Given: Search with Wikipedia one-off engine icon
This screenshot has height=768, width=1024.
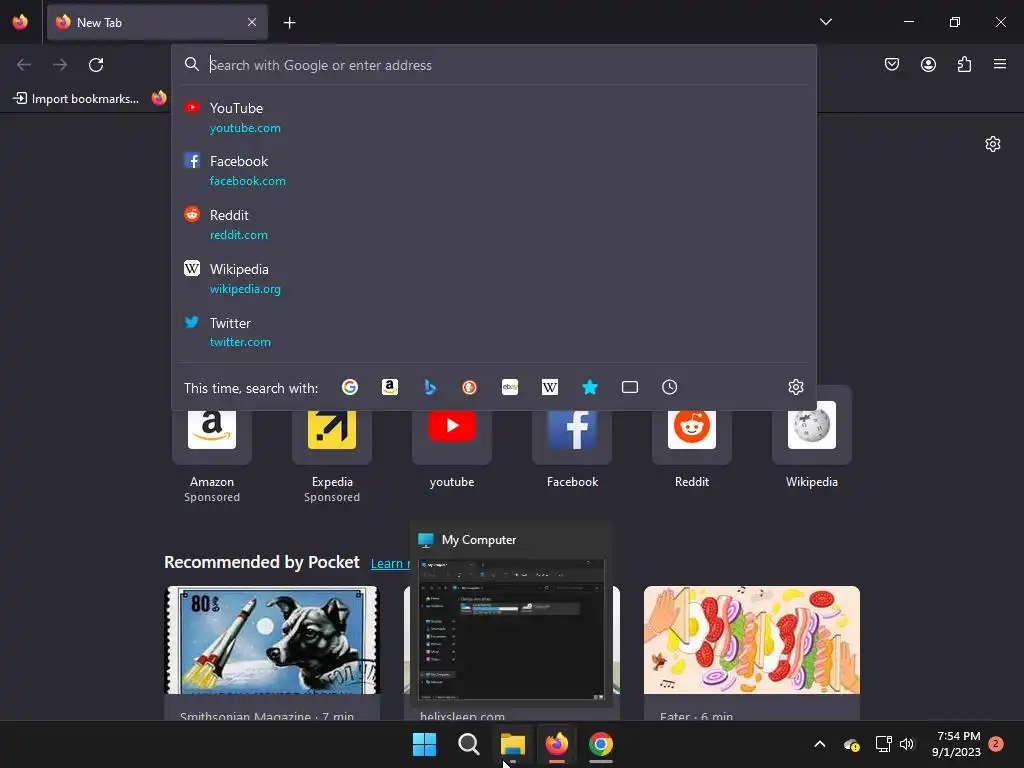Looking at the screenshot, I should click(x=550, y=387).
